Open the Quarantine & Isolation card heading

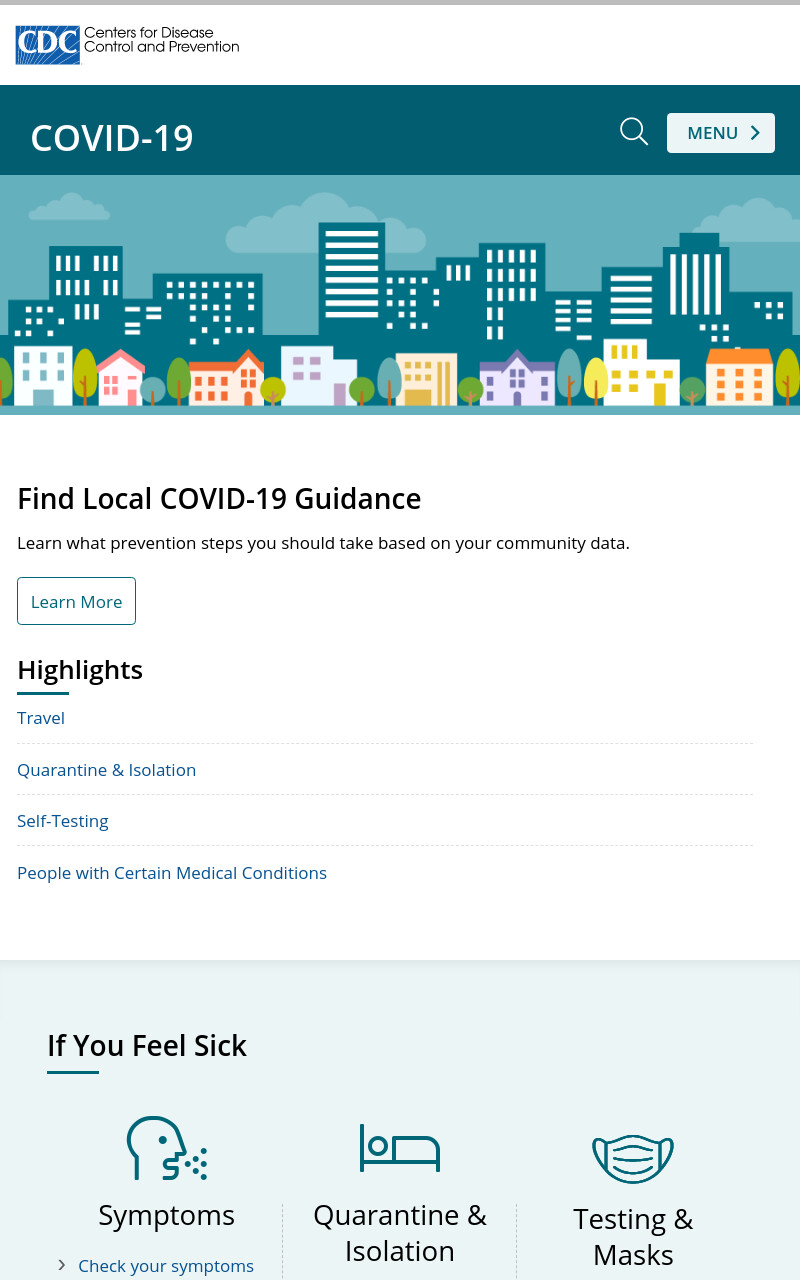(x=400, y=1233)
